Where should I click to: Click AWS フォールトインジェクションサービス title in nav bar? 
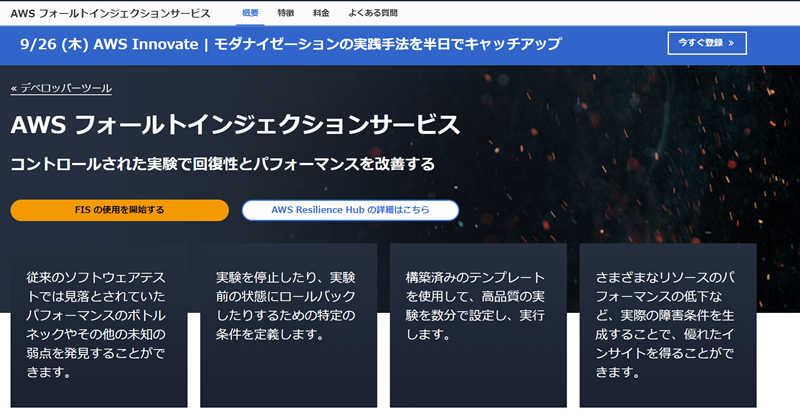point(110,13)
